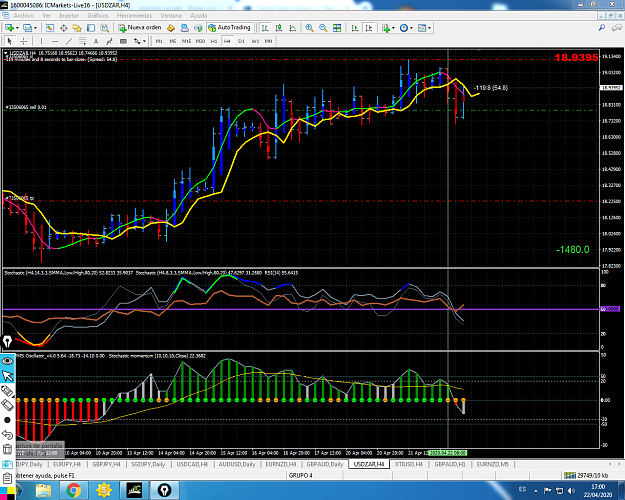Select the eraser in the capture sidebar
Screen dimensions: 625x500
(x=7, y=406)
